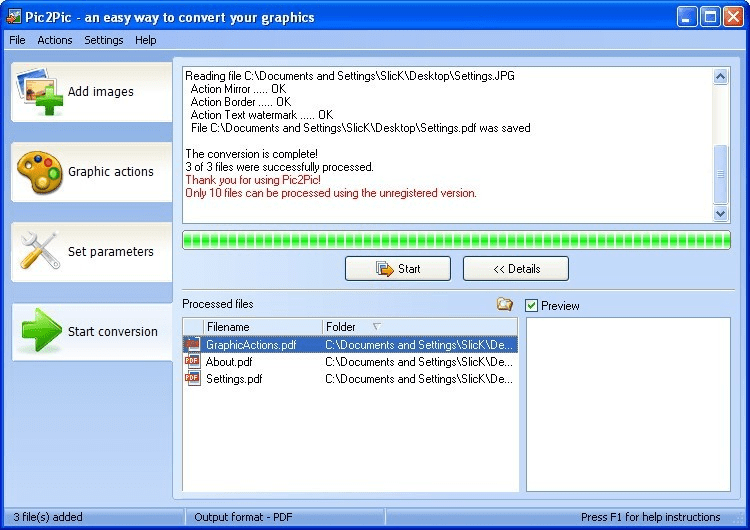The width and height of the screenshot is (750, 530).
Task: Open the processed files folder icon
Action: (x=504, y=304)
